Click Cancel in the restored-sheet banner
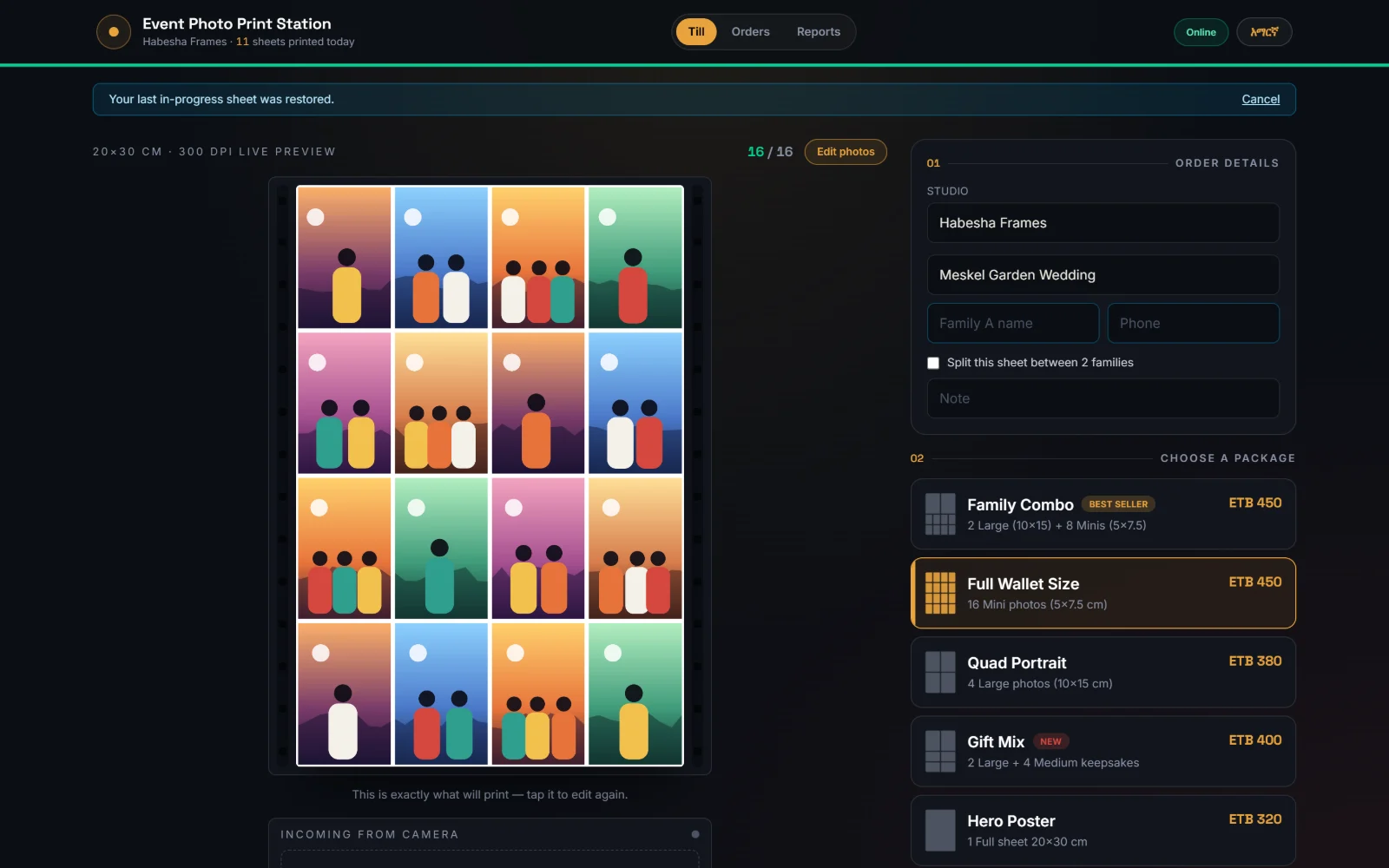The width and height of the screenshot is (1389, 868). [x=1261, y=100]
